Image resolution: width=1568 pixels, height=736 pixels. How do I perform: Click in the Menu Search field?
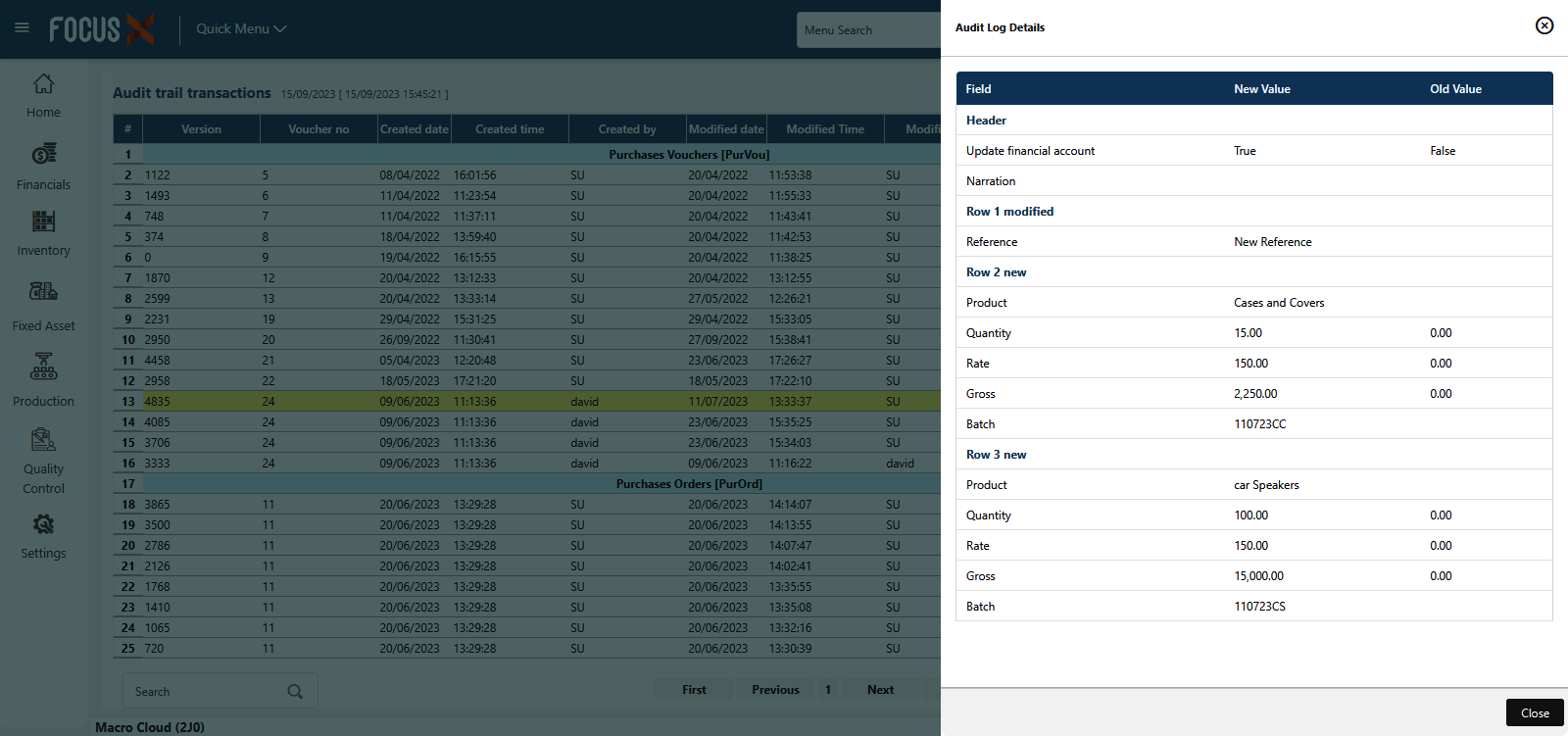click(x=867, y=30)
